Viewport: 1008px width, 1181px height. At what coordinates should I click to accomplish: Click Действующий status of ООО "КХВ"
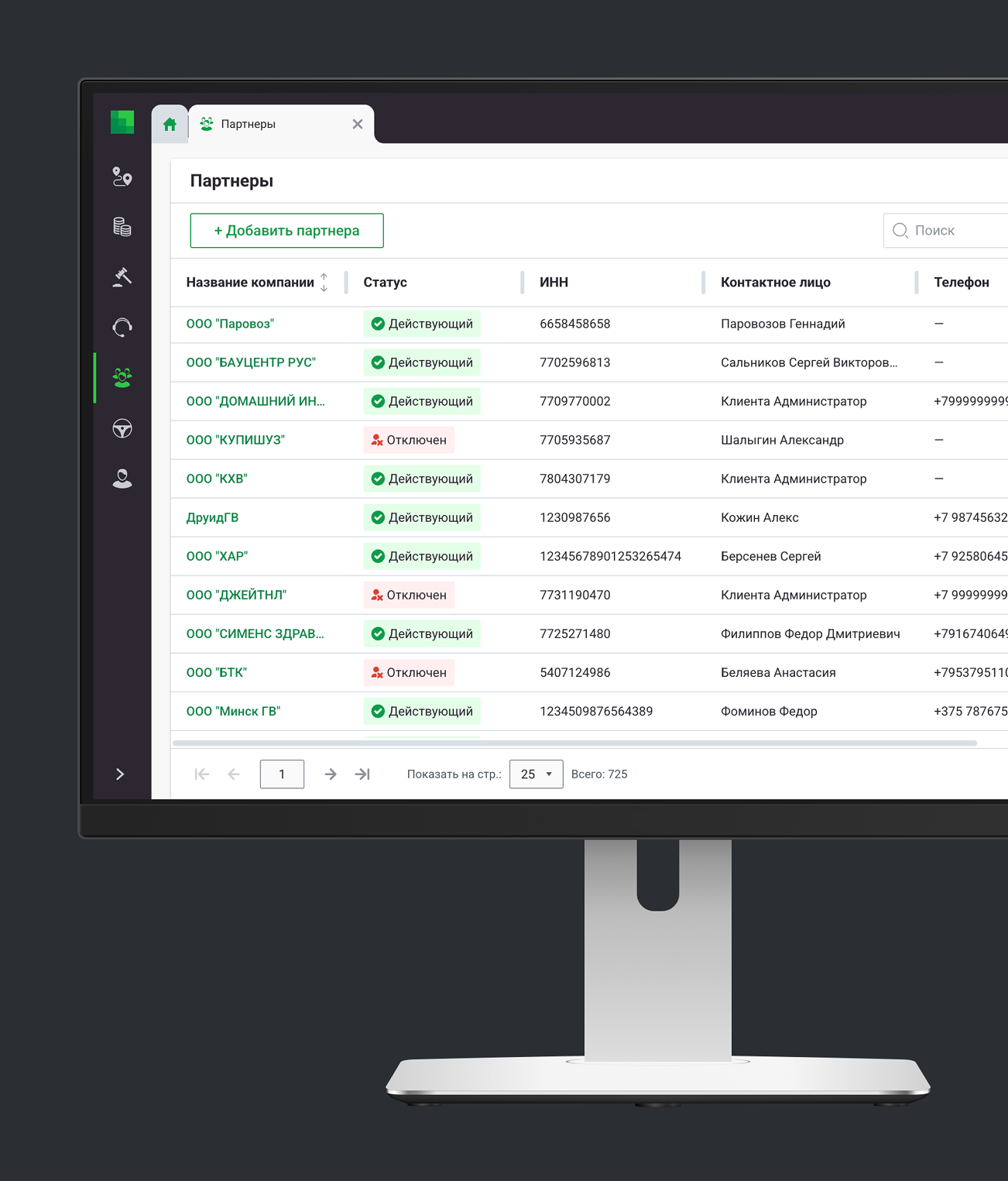click(x=422, y=479)
